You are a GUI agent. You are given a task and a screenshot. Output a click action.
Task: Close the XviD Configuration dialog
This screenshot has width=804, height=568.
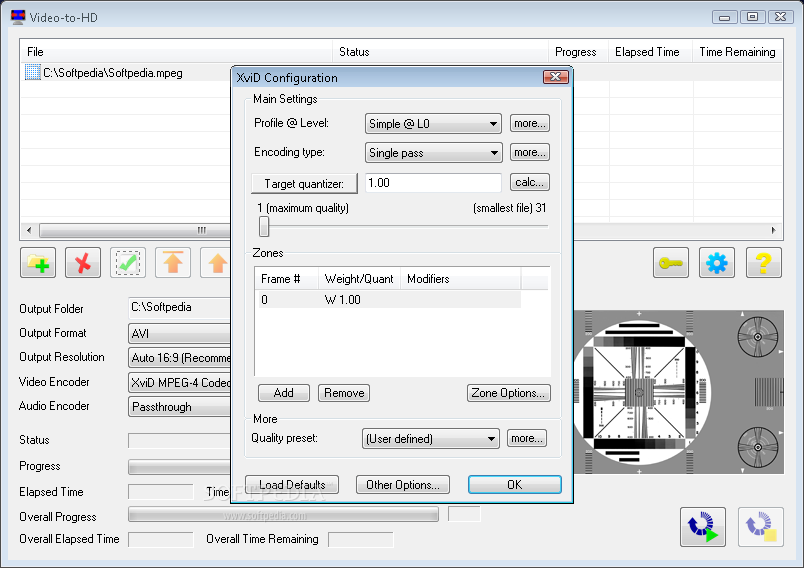556,77
